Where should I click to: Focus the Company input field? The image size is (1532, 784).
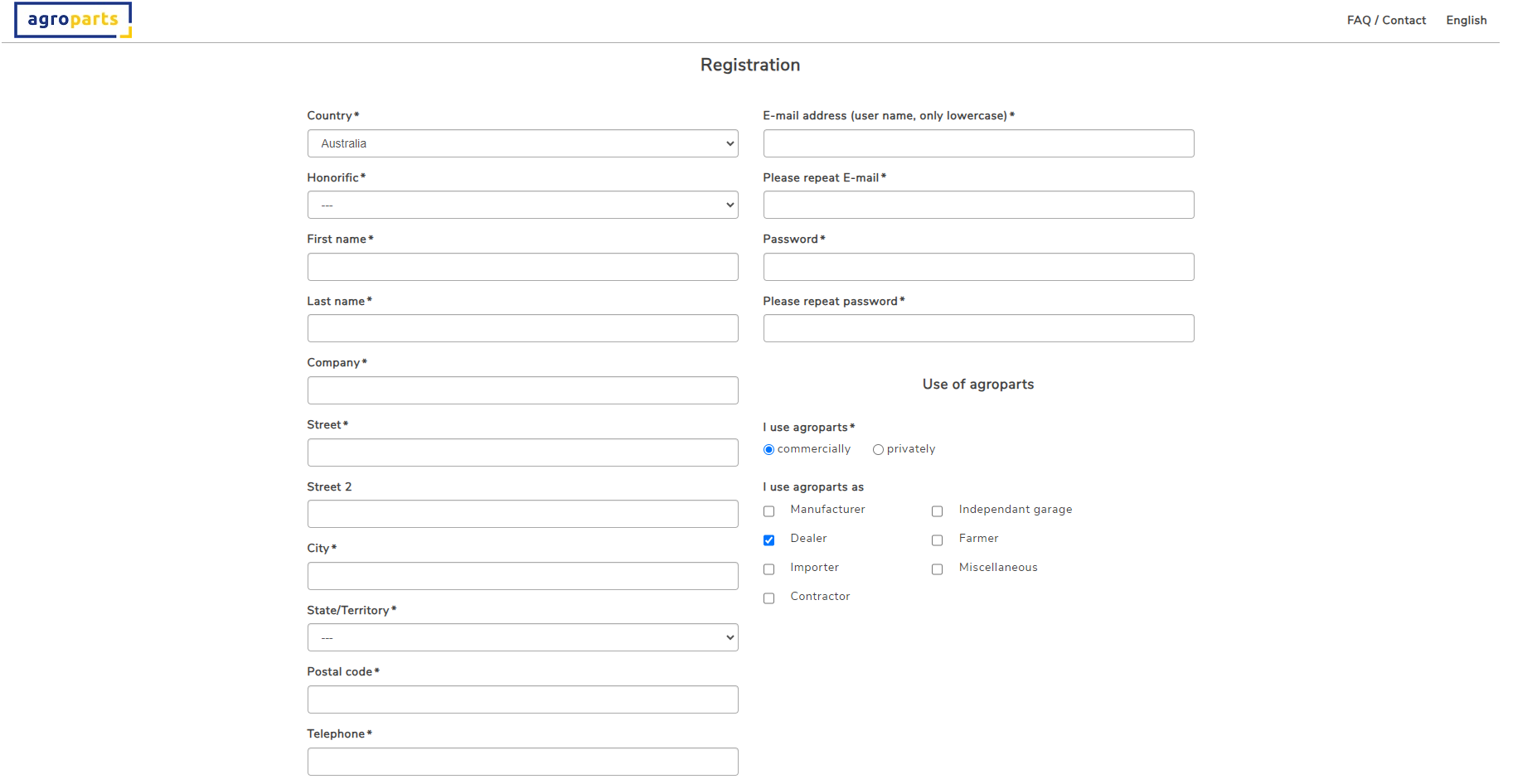pos(522,390)
